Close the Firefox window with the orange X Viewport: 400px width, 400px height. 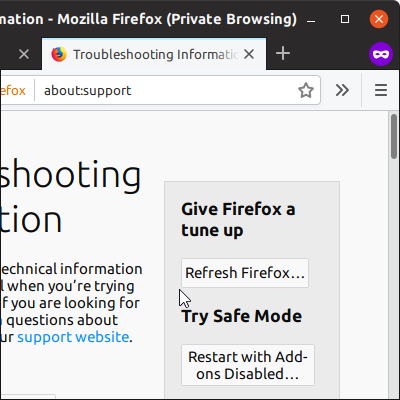tap(379, 19)
